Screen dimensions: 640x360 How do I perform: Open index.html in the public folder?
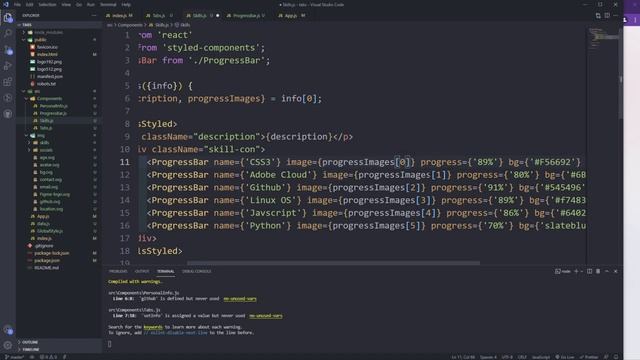47,54
